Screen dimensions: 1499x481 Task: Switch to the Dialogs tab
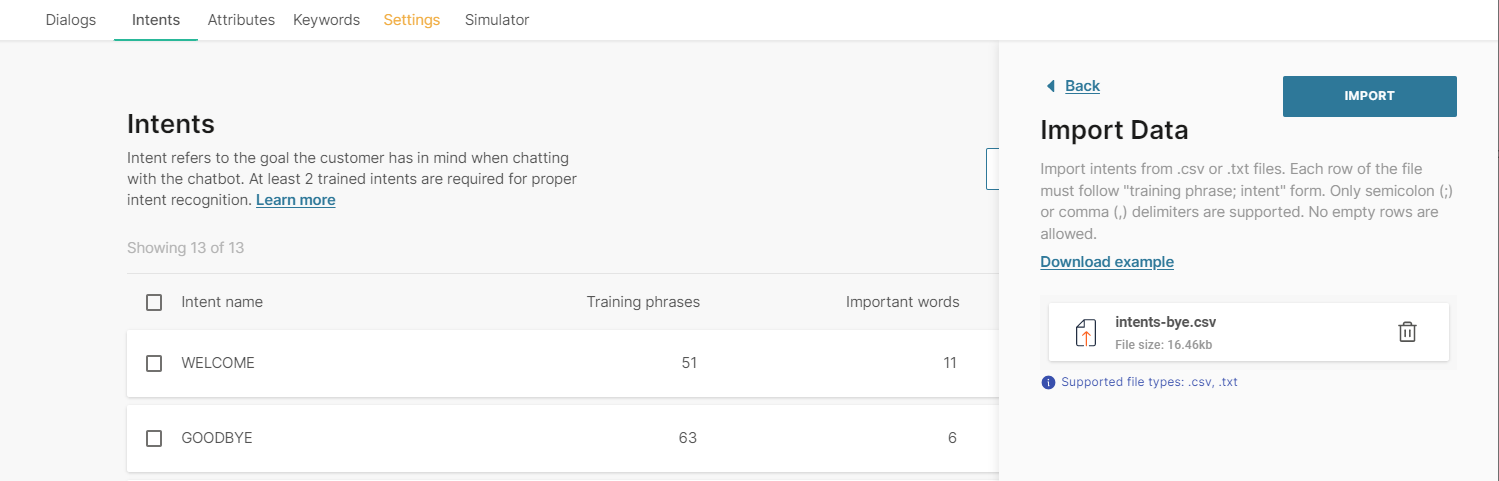[71, 20]
